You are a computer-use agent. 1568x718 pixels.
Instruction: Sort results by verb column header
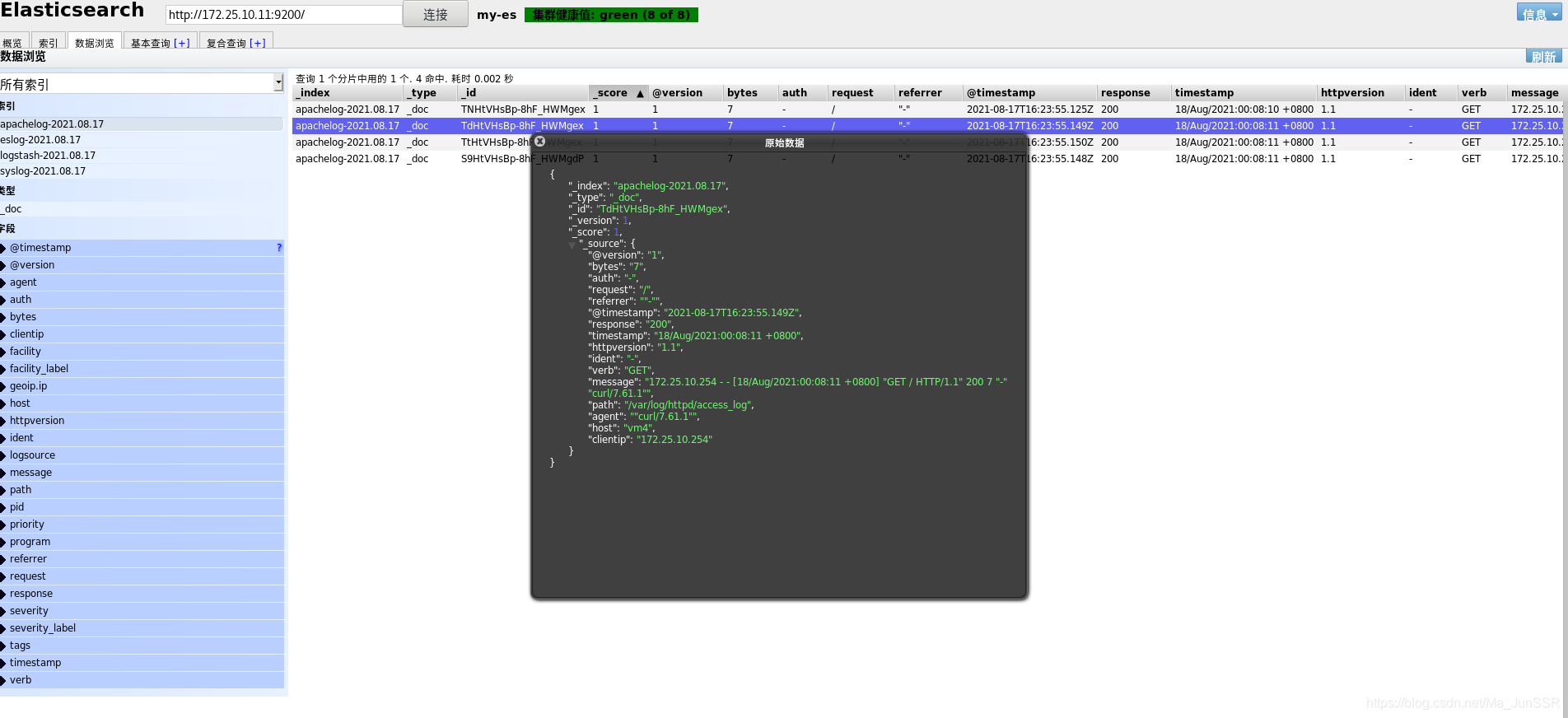coord(1482,93)
